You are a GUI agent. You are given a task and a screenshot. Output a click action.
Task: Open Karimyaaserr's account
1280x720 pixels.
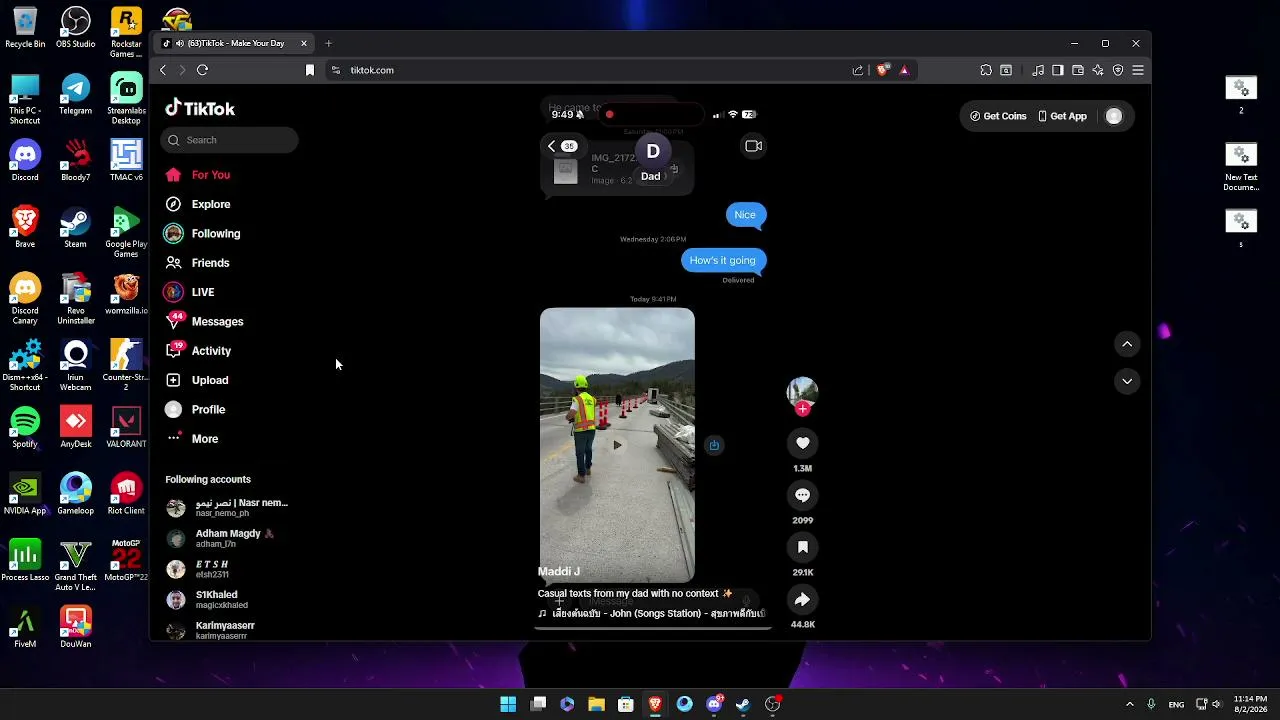[x=211, y=630]
